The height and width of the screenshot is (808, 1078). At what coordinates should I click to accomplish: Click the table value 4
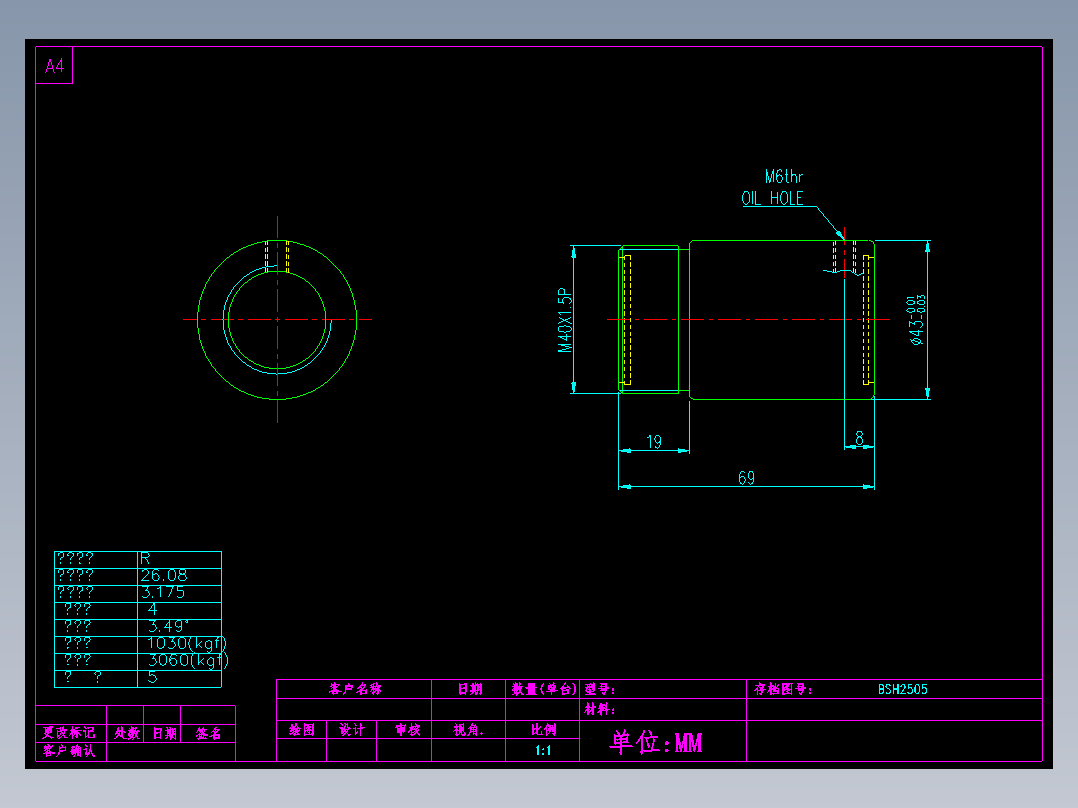tap(153, 609)
